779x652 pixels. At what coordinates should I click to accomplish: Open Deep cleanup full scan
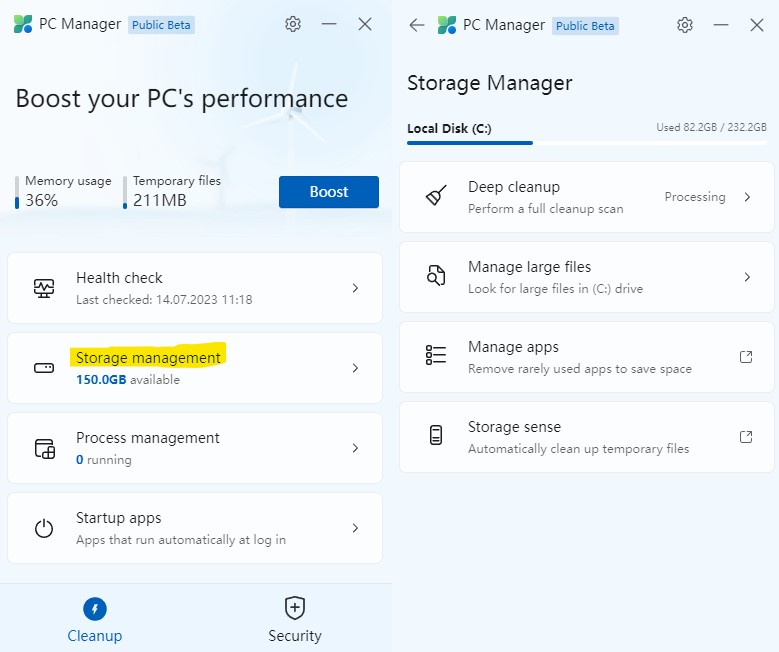587,197
